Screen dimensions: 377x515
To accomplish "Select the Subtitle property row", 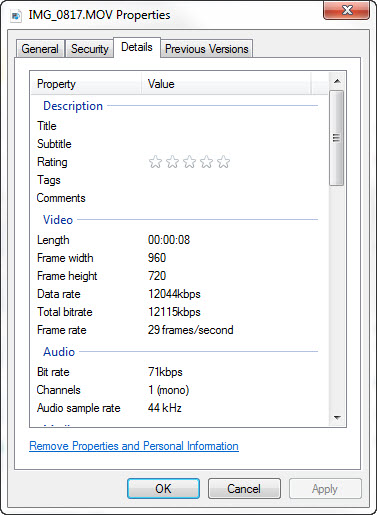I will coord(178,144).
